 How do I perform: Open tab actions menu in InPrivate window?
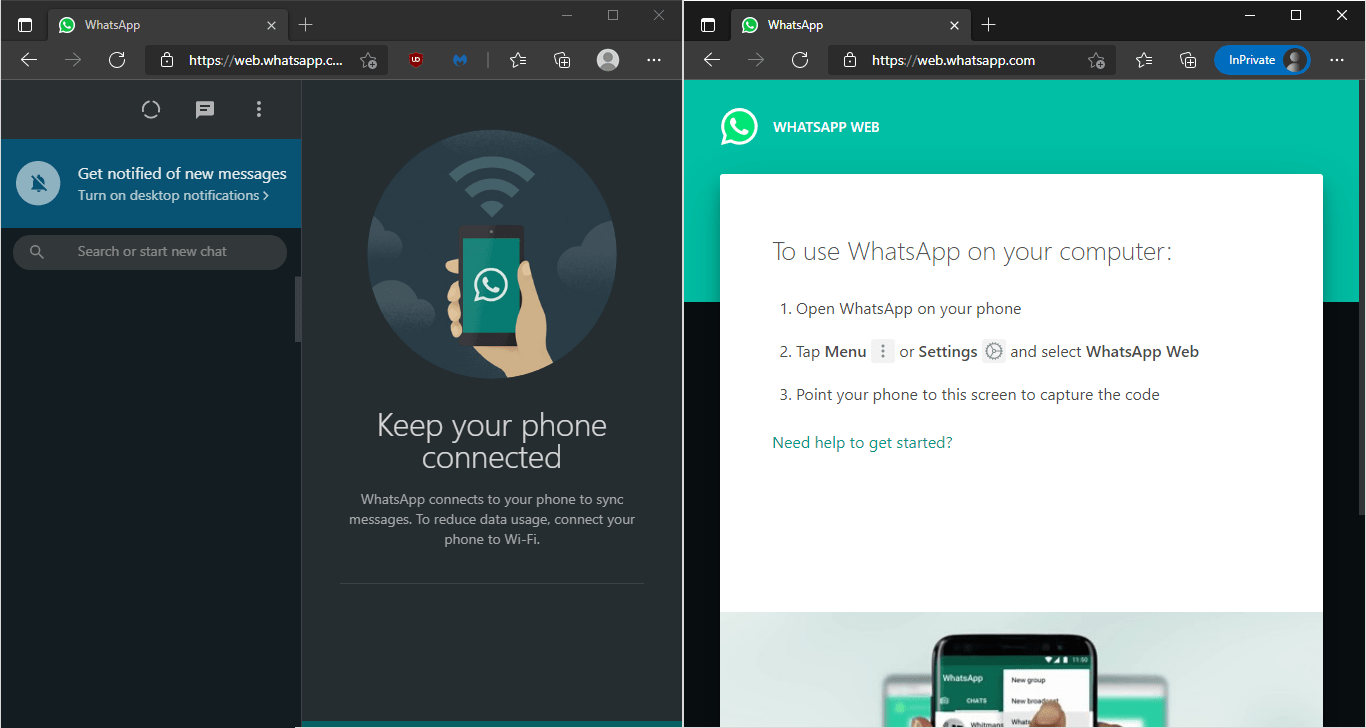708,25
